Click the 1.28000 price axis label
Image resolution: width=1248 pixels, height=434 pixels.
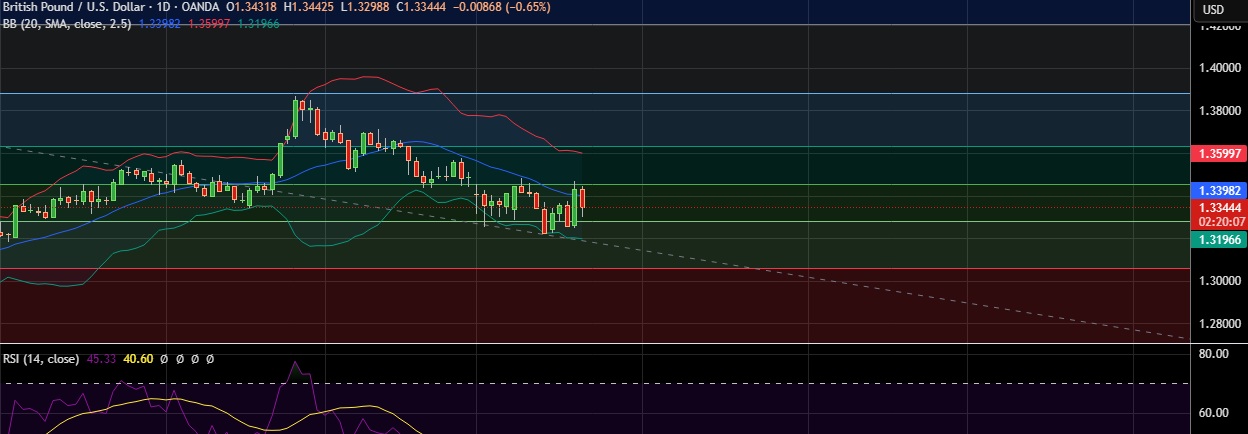(1218, 324)
